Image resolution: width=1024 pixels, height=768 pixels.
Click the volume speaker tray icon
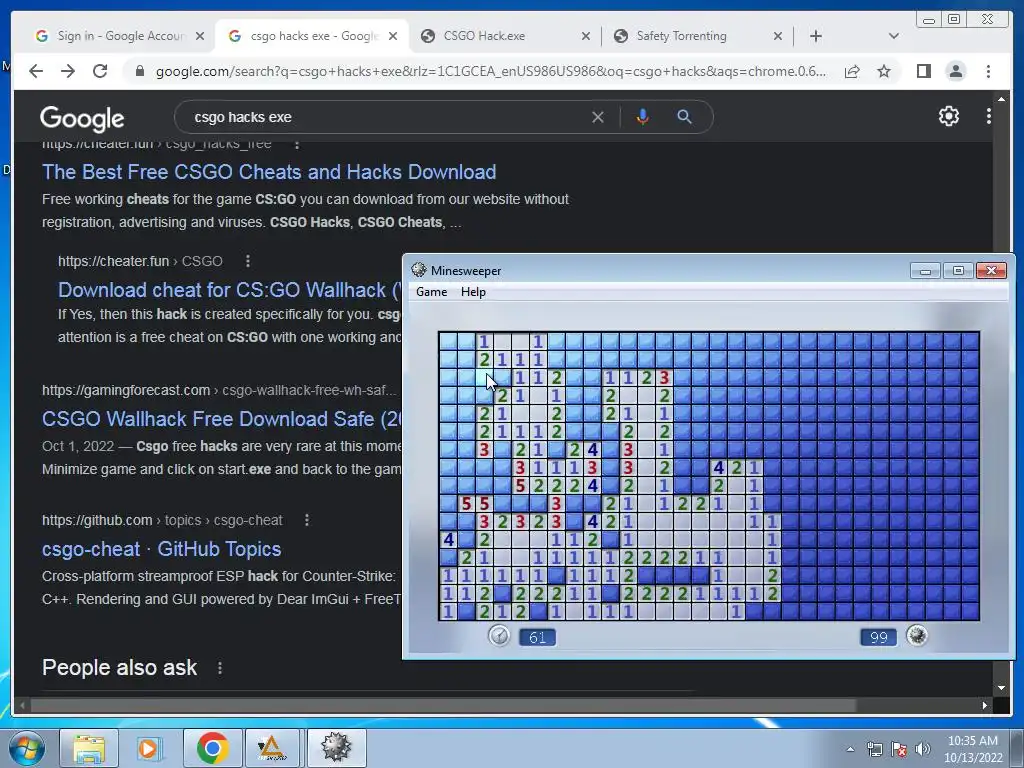(x=923, y=749)
